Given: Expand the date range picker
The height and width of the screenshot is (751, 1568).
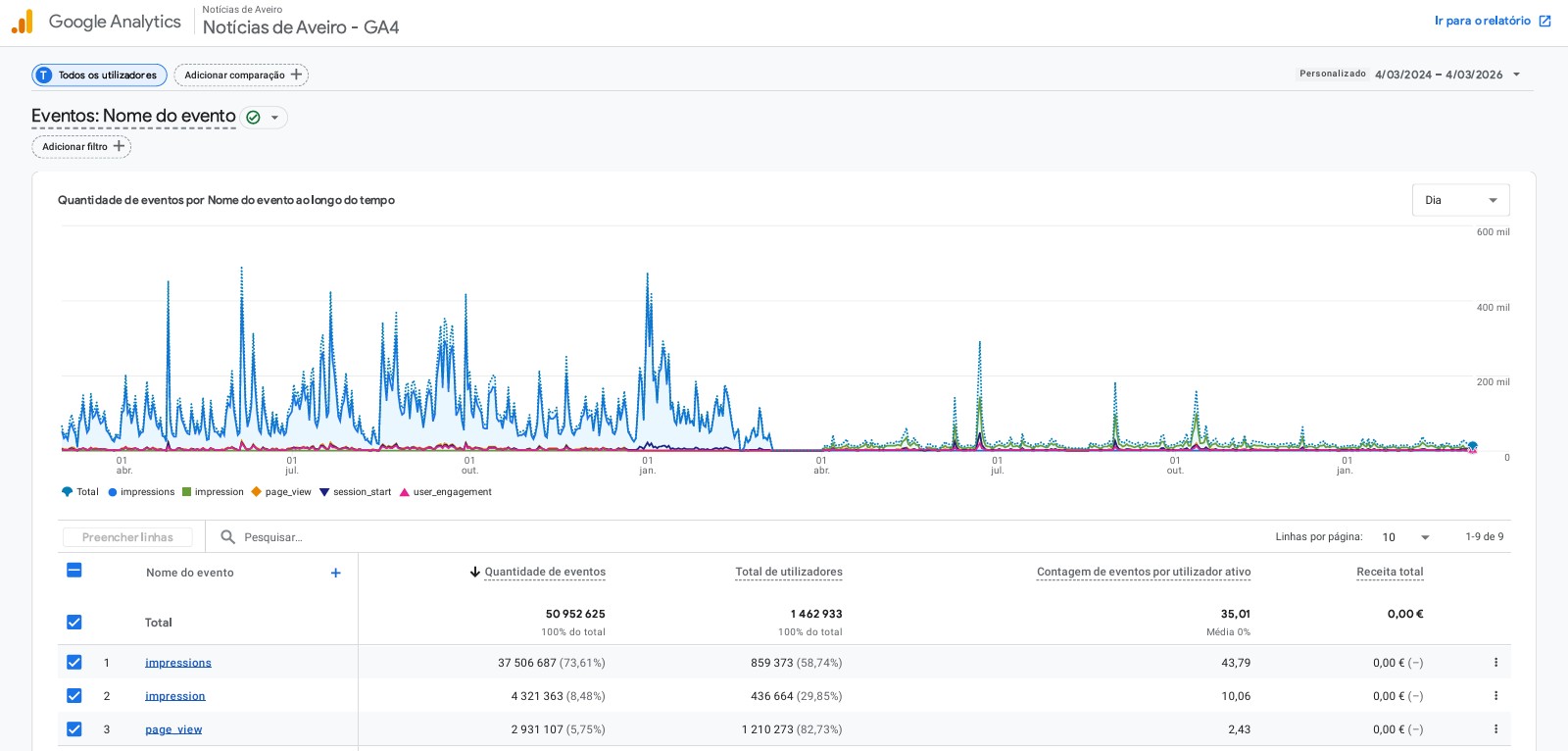Looking at the screenshot, I should click(x=1516, y=75).
